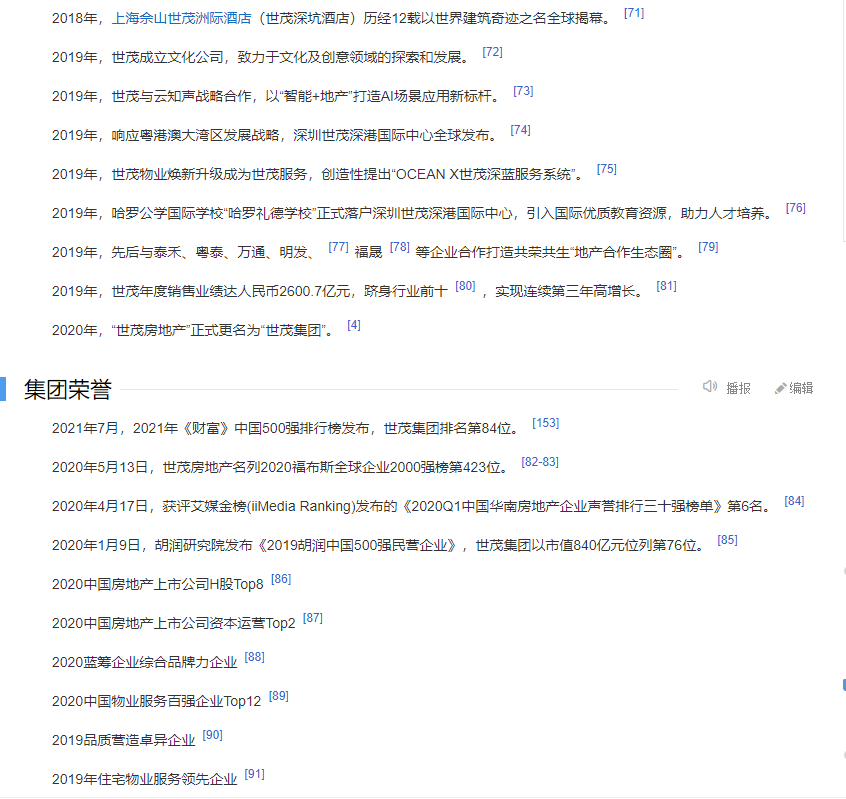Screen dimensions: 846x799
Task: Open citation [81]
Action: (666, 286)
